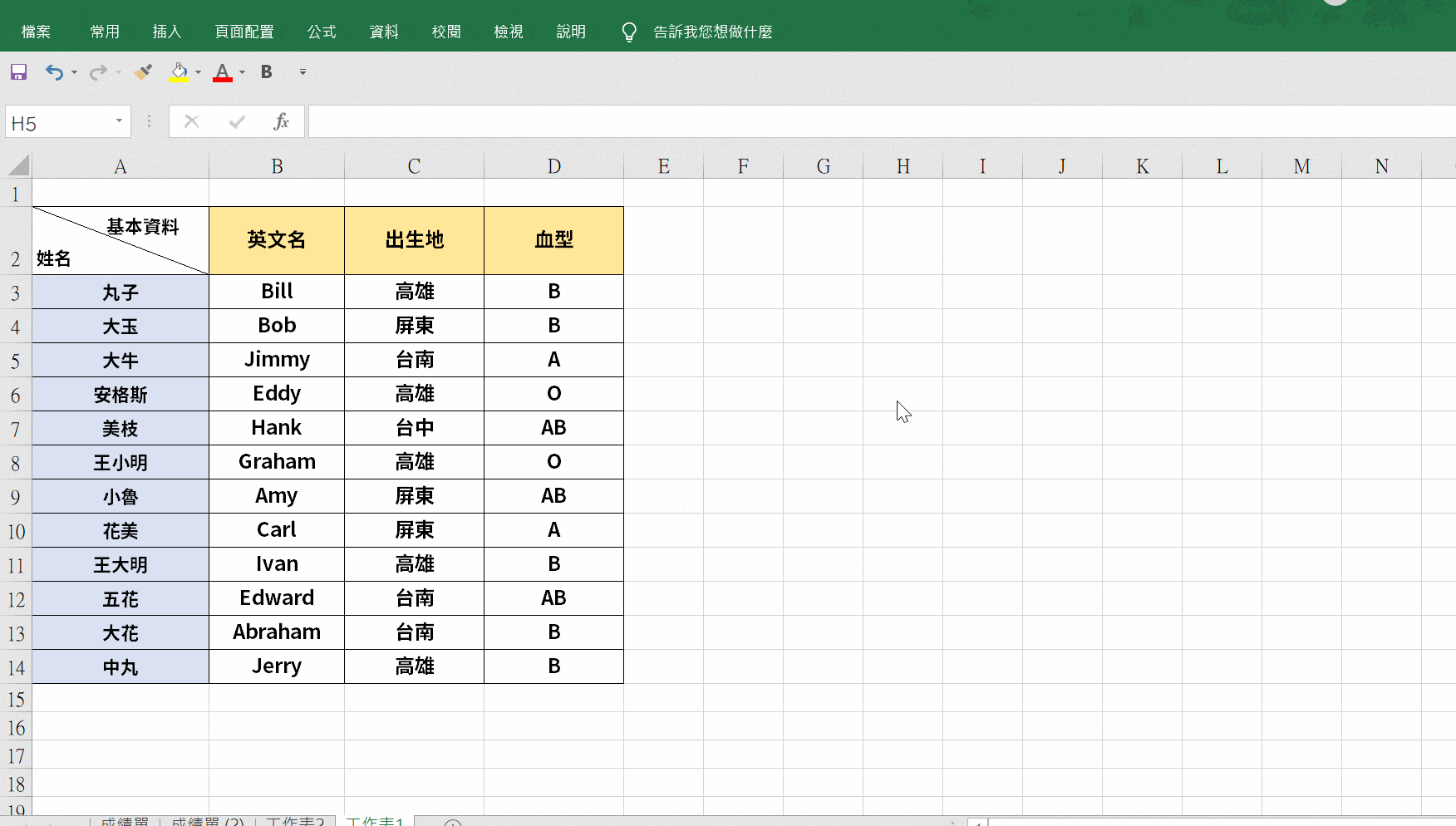Confirm entry with the checkmark icon
1456x826 pixels.
tap(236, 121)
